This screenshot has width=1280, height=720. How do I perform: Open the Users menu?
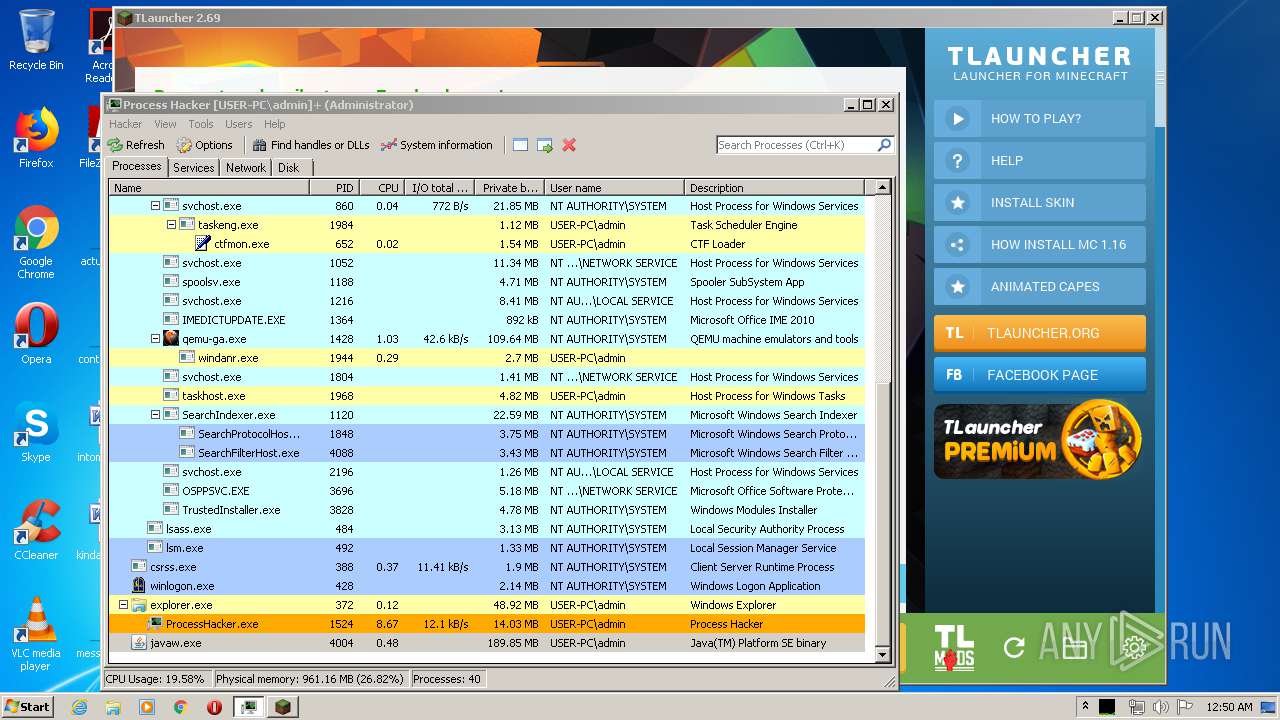(238, 124)
